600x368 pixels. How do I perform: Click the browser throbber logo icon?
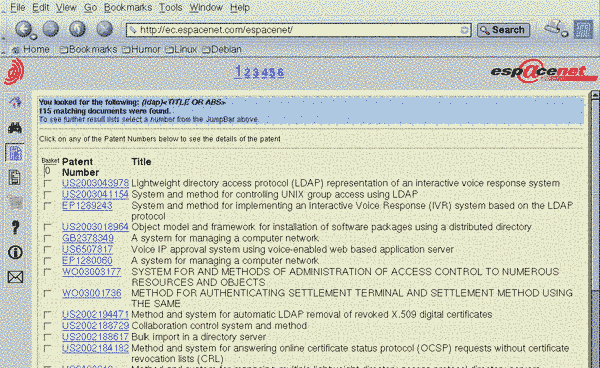(583, 29)
